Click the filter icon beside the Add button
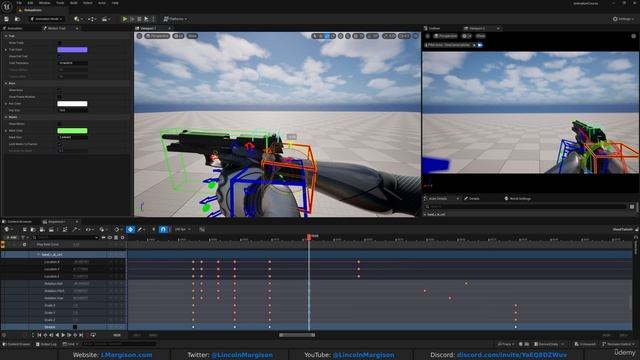Screen dimensions: 640x360 coord(23,237)
